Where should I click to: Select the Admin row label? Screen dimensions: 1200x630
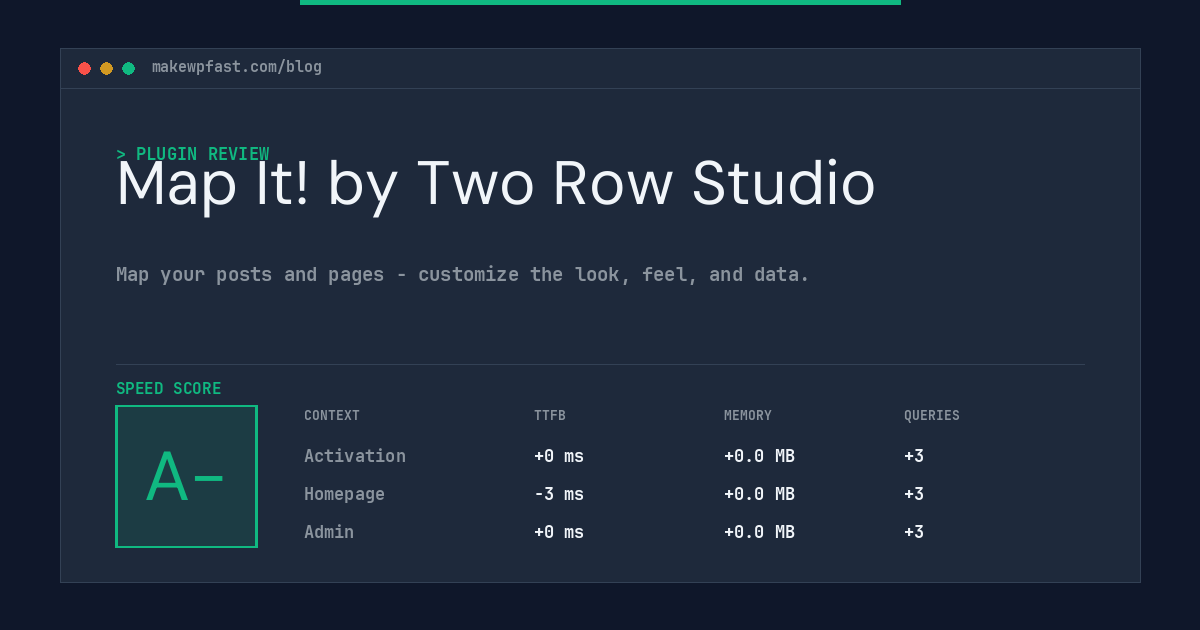click(x=329, y=532)
